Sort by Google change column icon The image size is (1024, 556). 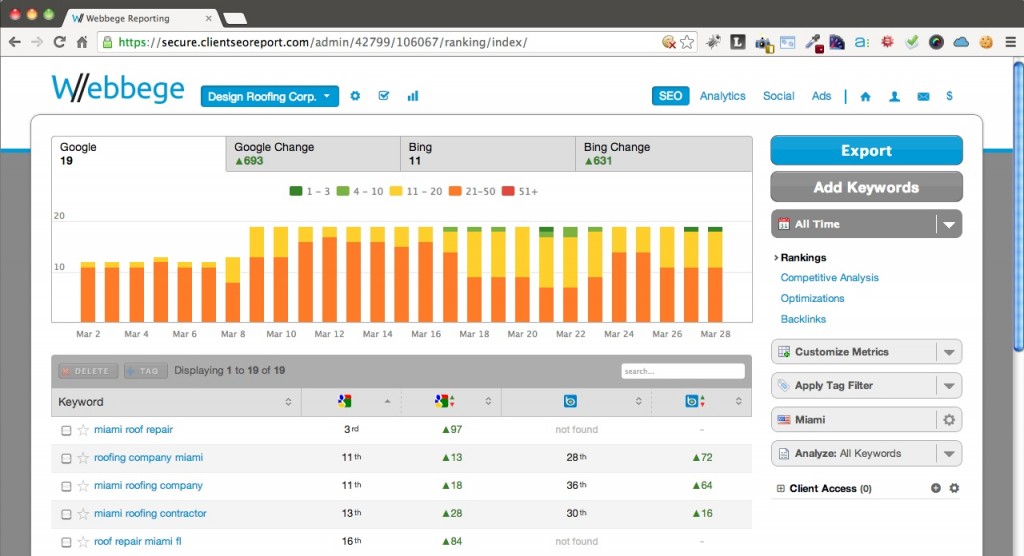pos(445,401)
